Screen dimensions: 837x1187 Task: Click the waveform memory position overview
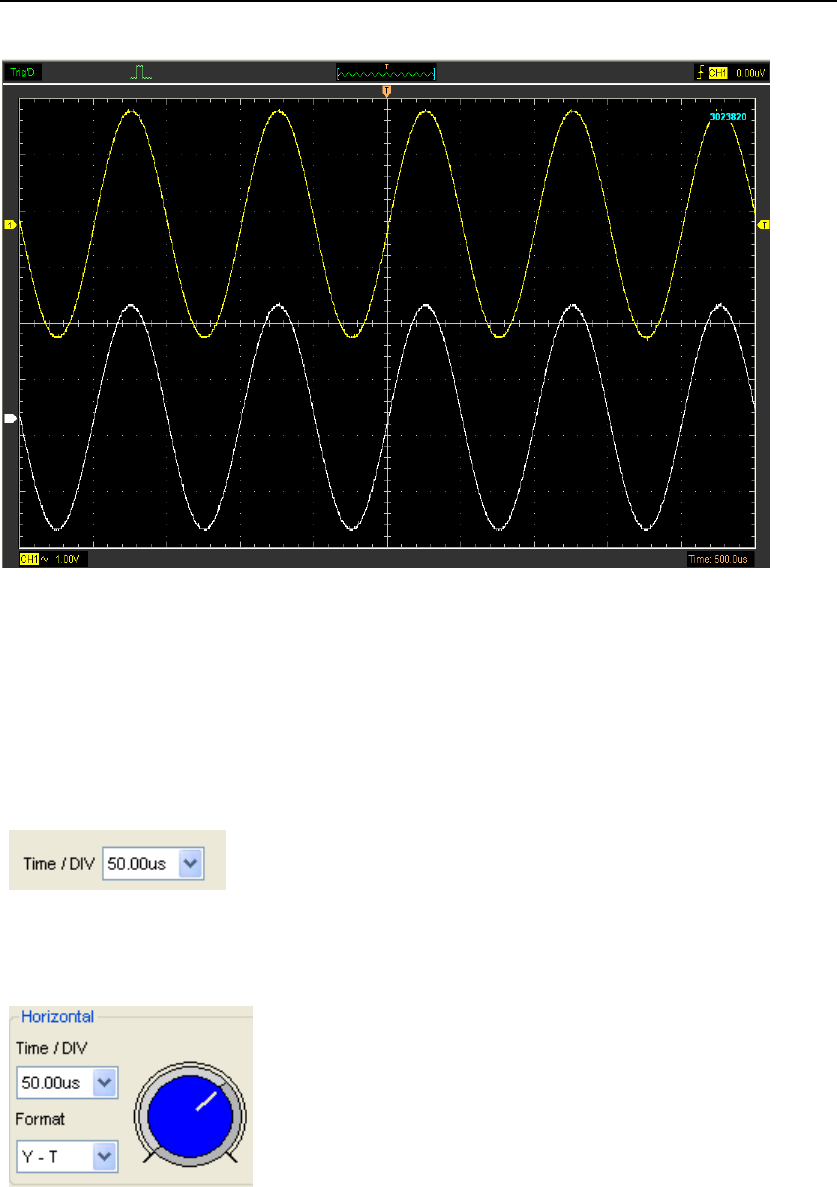[386, 73]
